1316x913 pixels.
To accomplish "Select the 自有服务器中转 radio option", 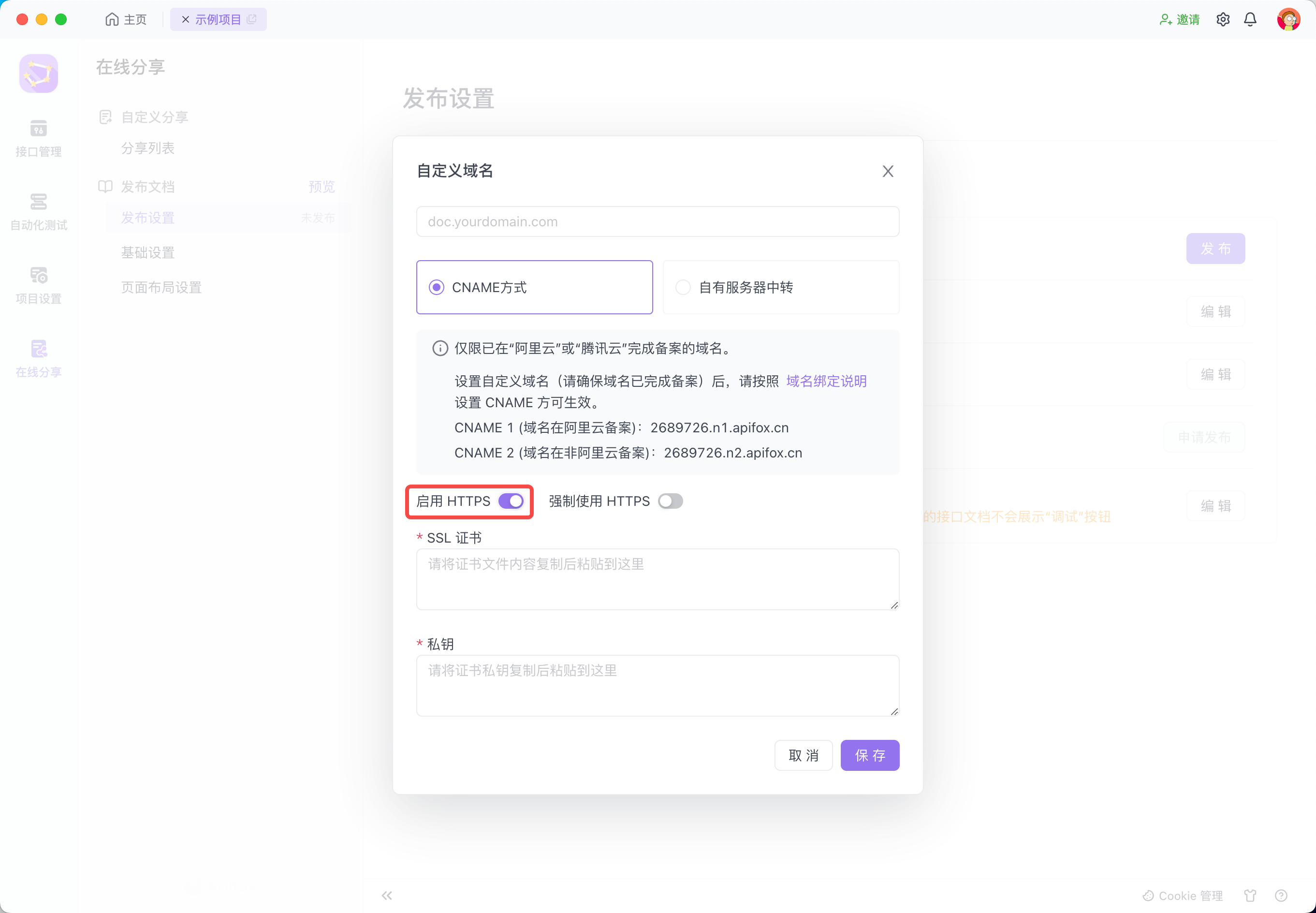I will [684, 287].
